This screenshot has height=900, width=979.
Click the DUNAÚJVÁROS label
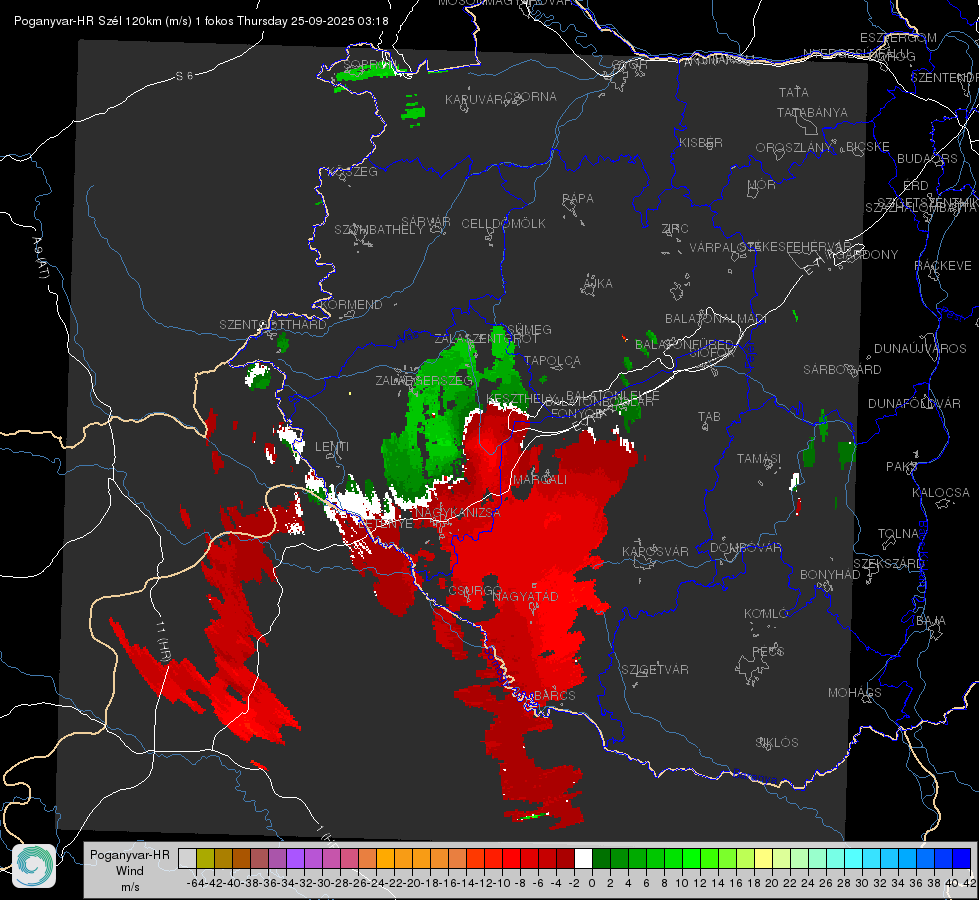[920, 349]
